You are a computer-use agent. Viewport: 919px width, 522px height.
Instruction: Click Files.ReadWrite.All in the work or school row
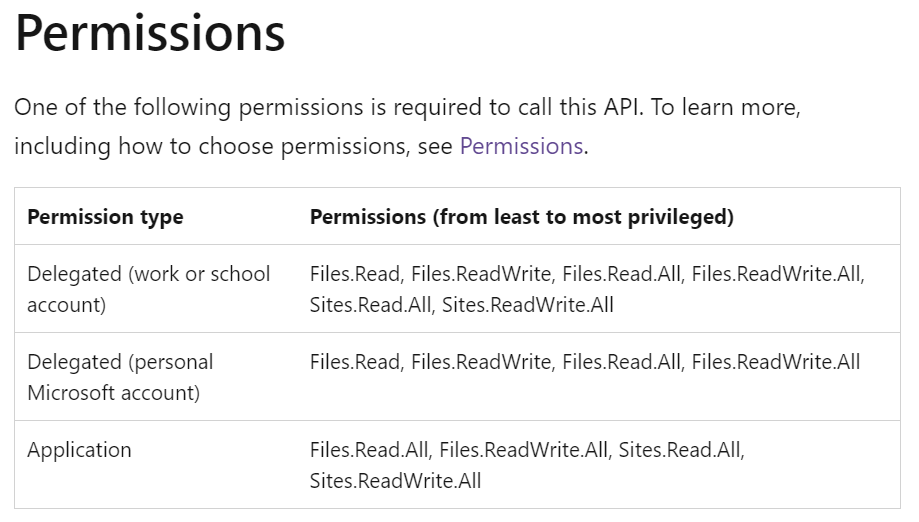click(x=776, y=274)
